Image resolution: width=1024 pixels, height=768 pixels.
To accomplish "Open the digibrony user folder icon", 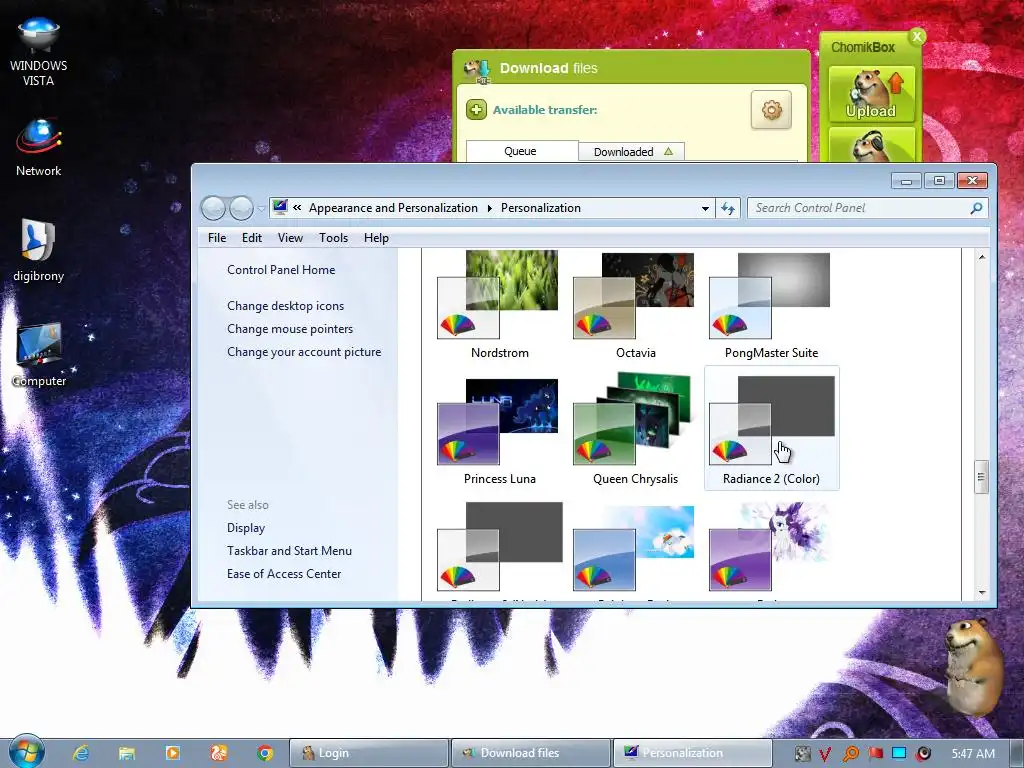I will pyautogui.click(x=39, y=249).
